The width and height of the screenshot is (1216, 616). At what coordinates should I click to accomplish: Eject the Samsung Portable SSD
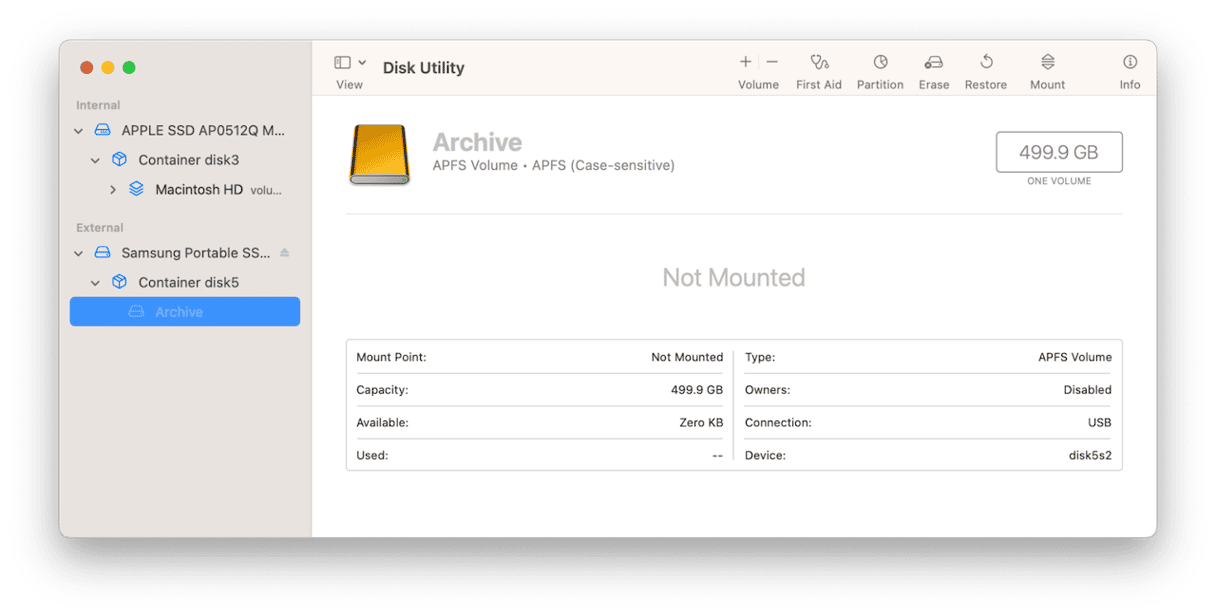pos(285,253)
